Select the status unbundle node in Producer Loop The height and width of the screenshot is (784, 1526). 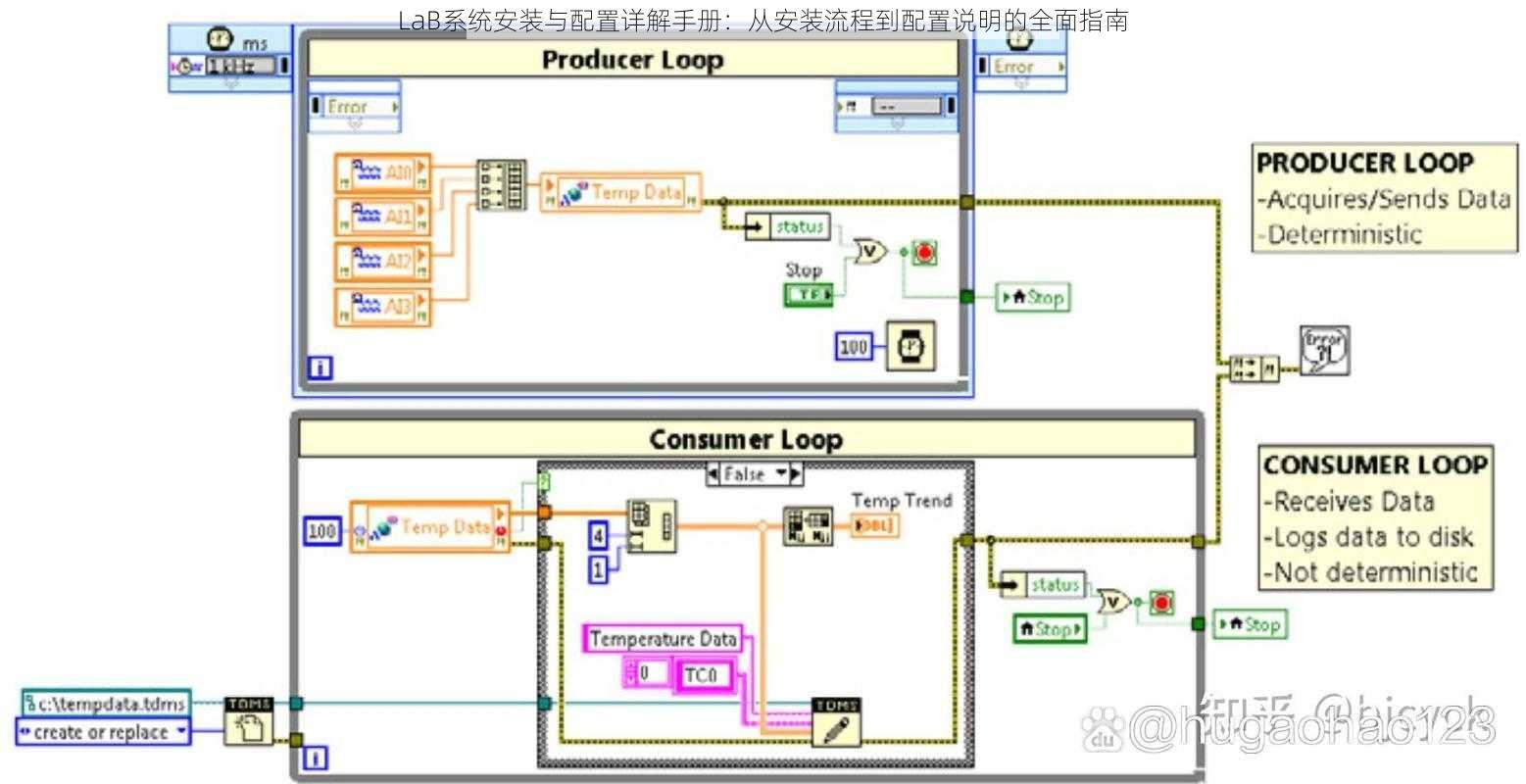(787, 227)
